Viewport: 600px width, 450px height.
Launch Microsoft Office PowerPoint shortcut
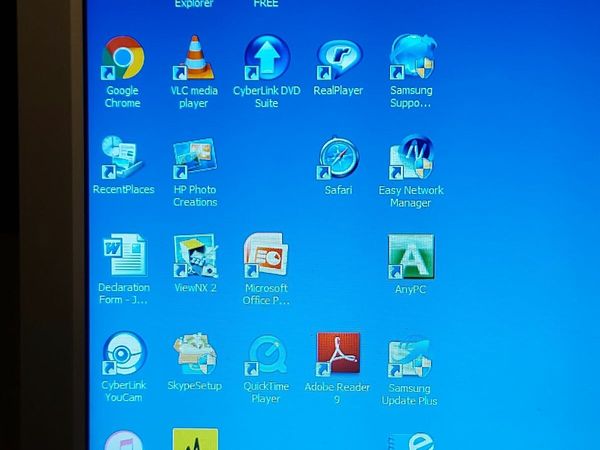click(x=267, y=257)
